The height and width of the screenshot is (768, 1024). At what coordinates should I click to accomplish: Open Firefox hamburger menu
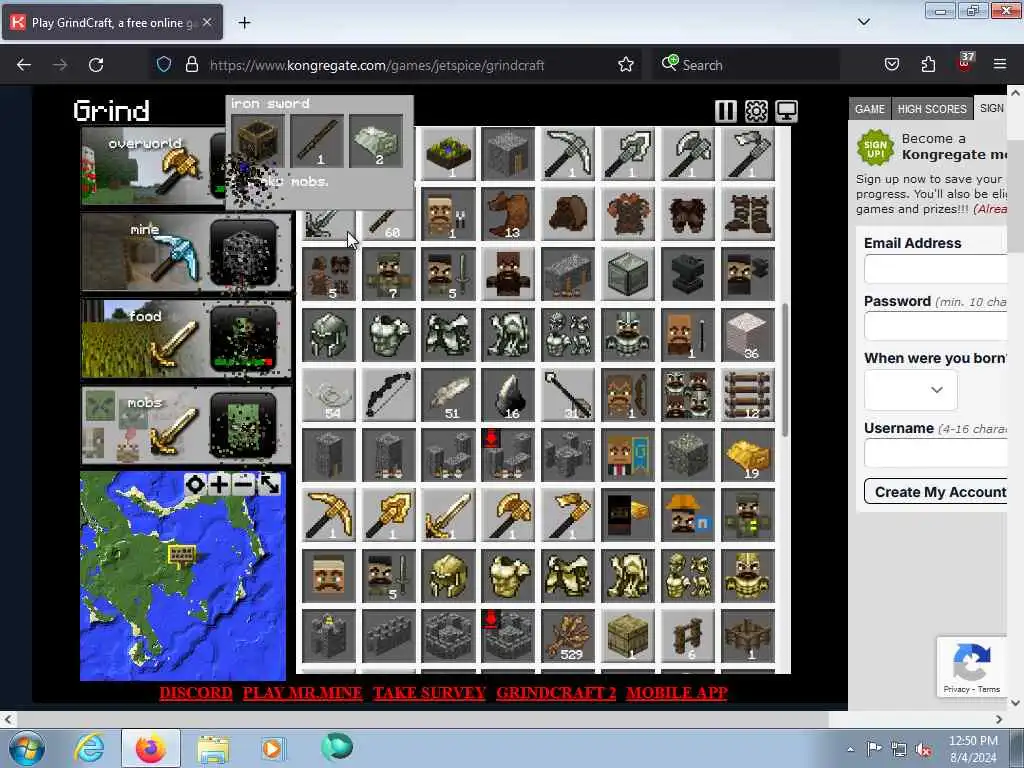(x=999, y=64)
